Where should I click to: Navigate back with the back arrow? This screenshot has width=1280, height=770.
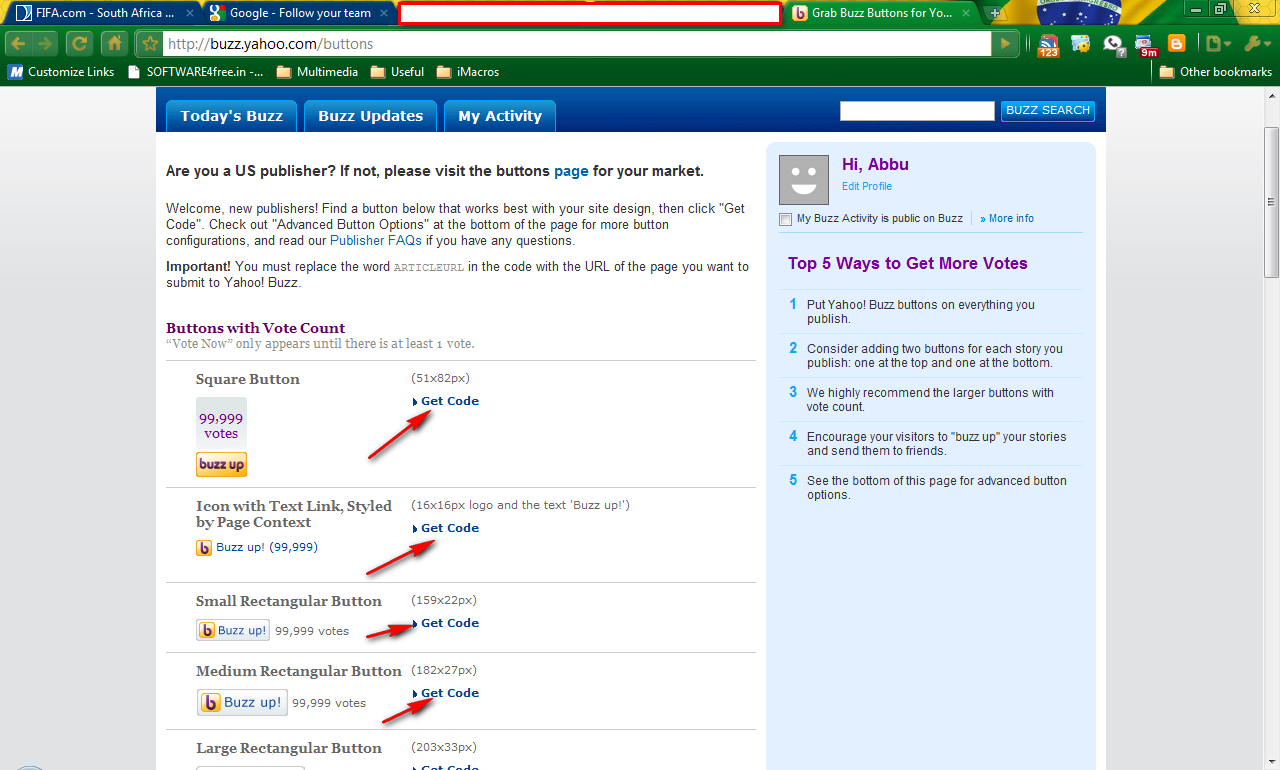(x=20, y=43)
